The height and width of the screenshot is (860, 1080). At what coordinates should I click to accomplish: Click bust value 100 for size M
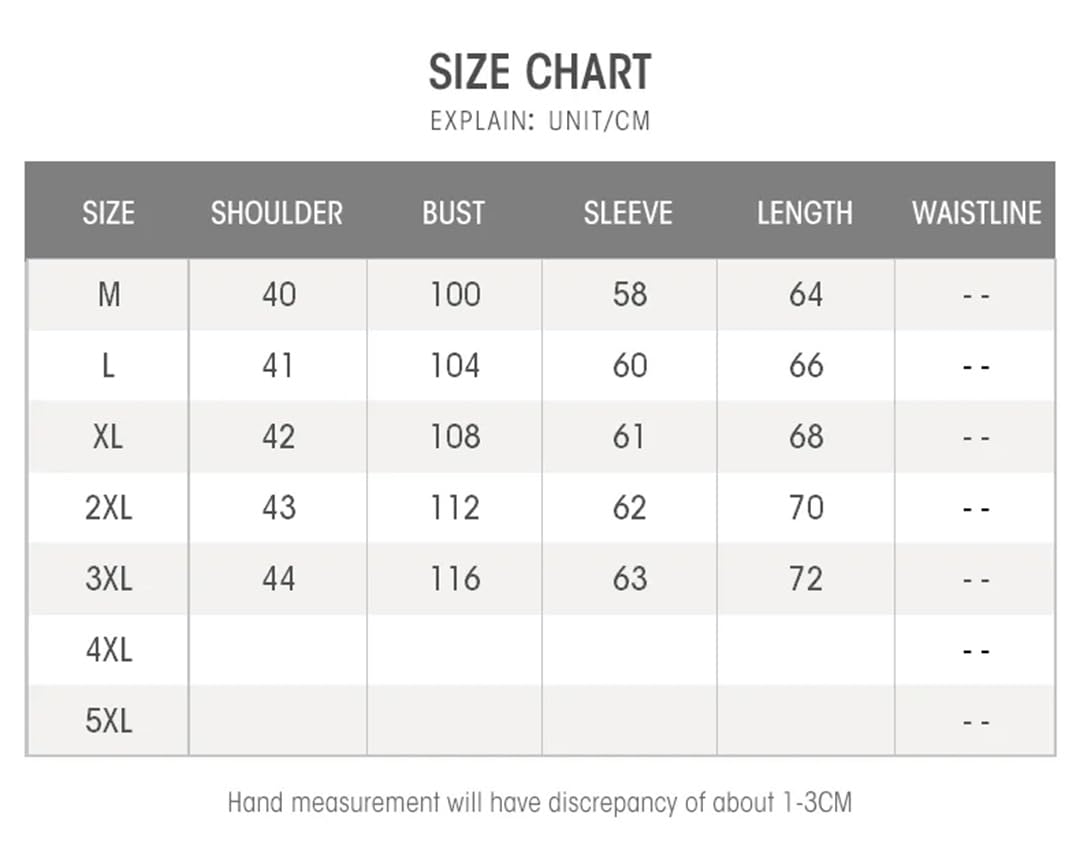455,295
